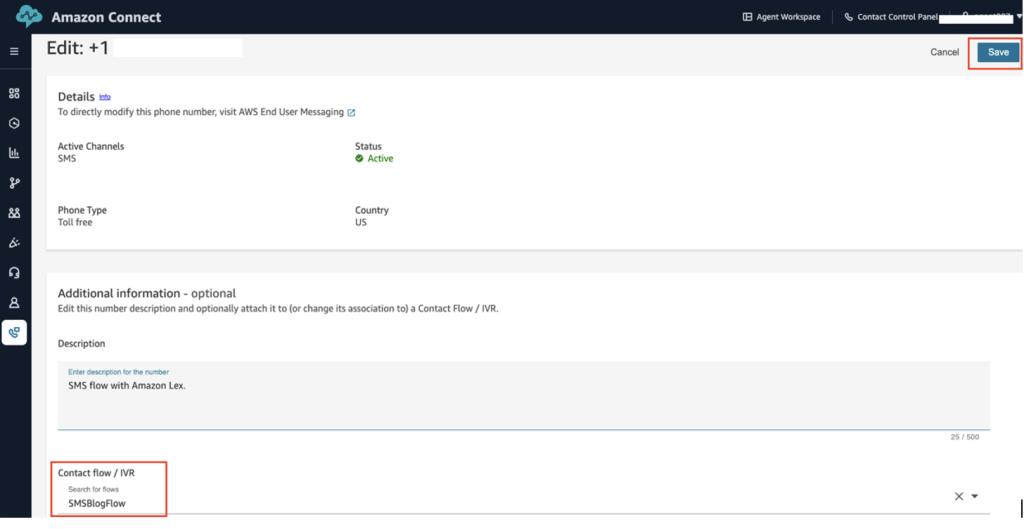Click the Description label
The image size is (1024, 529).
tap(82, 344)
